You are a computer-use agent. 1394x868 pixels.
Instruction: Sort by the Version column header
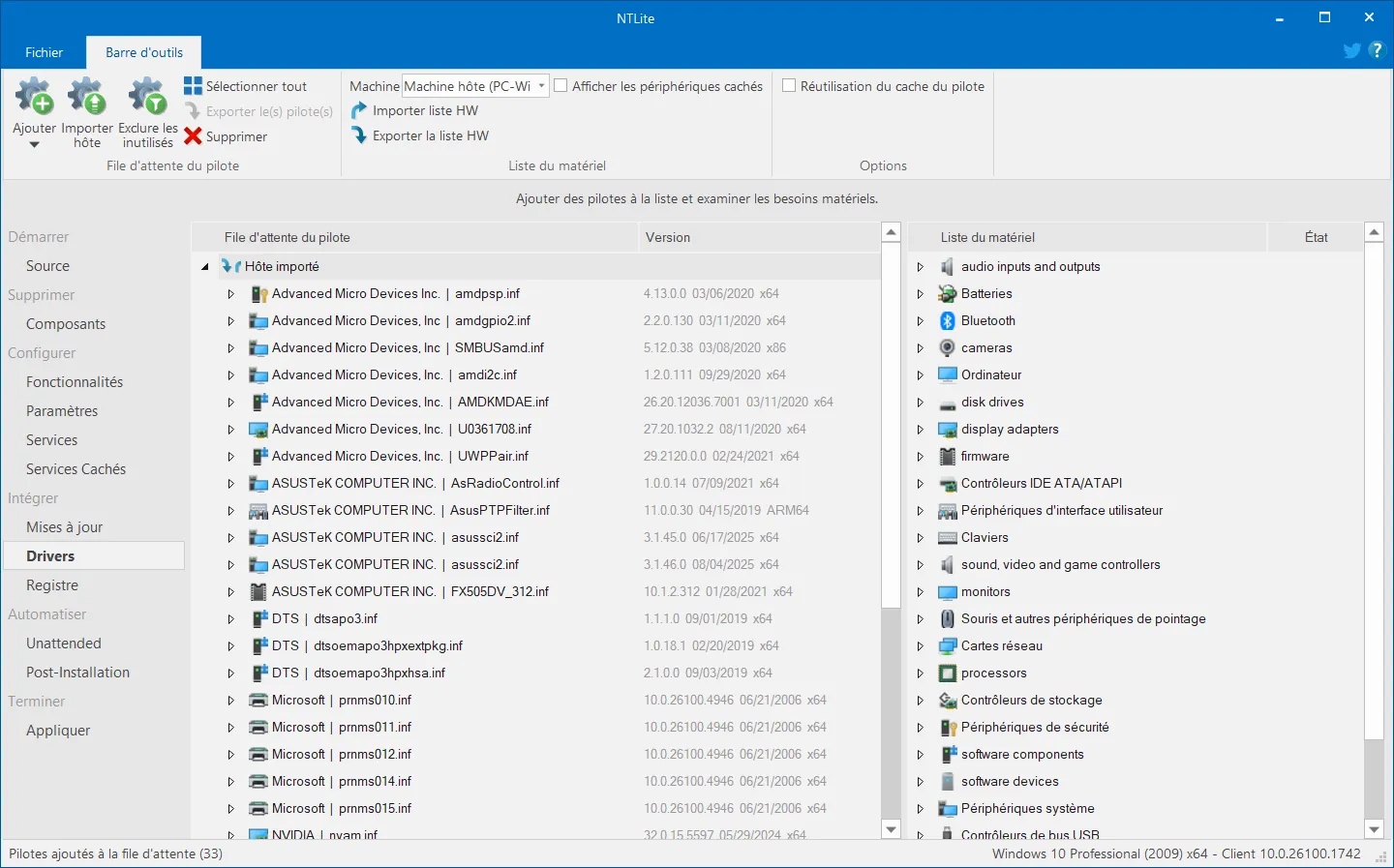pos(758,237)
